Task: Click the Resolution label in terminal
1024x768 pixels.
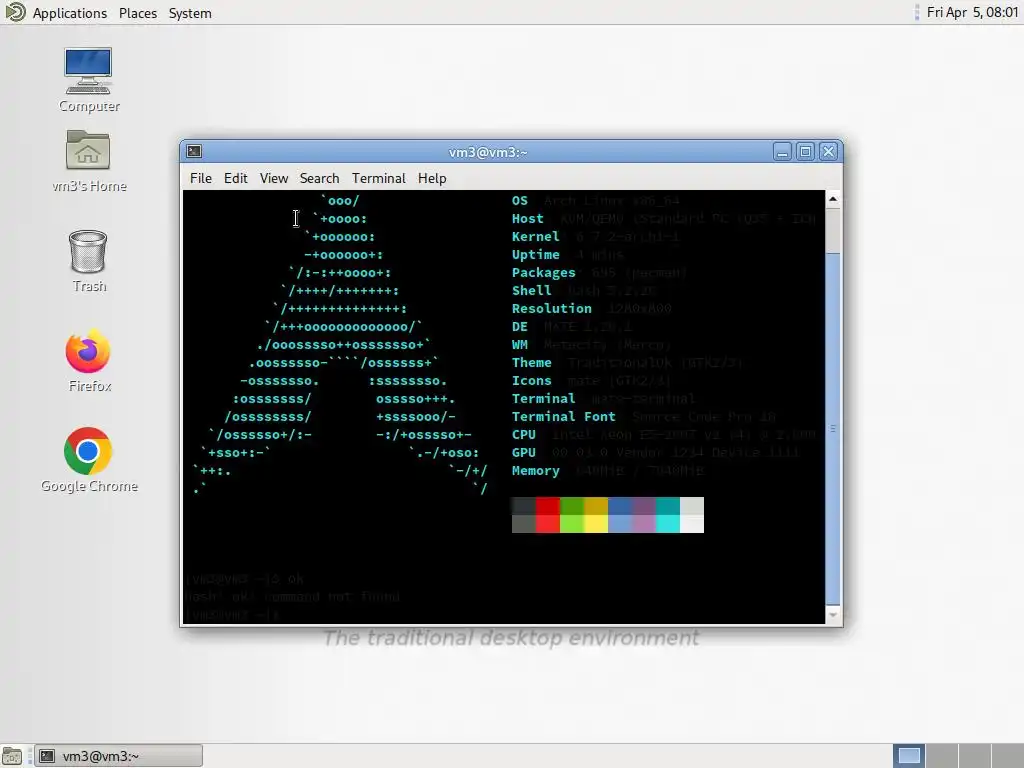Action: [552, 308]
